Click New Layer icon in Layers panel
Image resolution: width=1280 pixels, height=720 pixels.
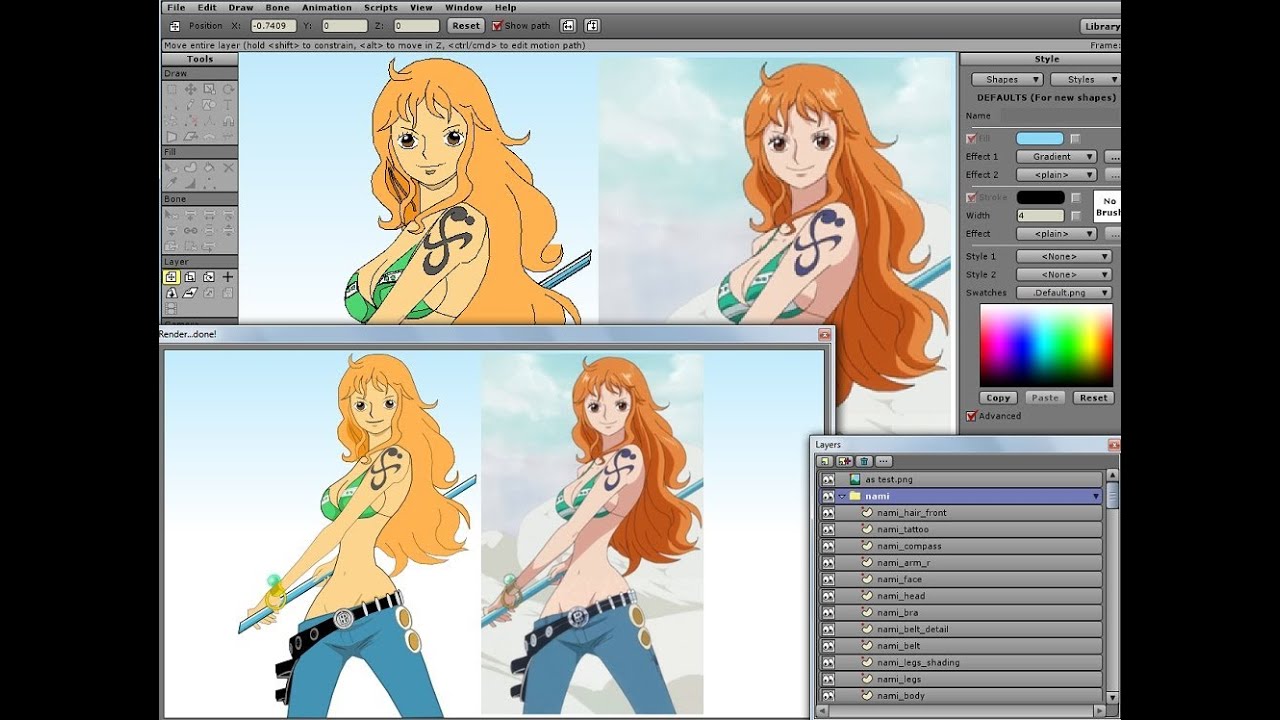(x=825, y=461)
